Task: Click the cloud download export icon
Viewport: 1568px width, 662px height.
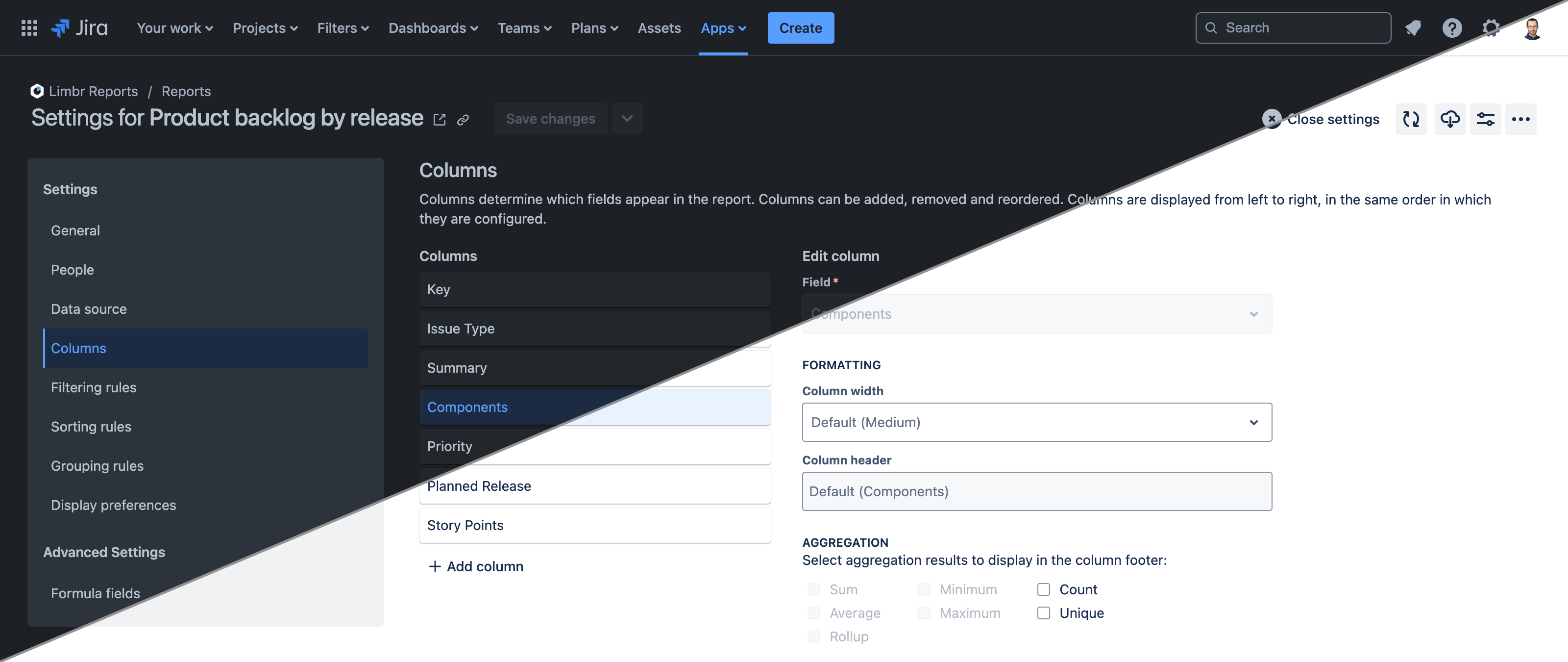Action: click(x=1450, y=119)
